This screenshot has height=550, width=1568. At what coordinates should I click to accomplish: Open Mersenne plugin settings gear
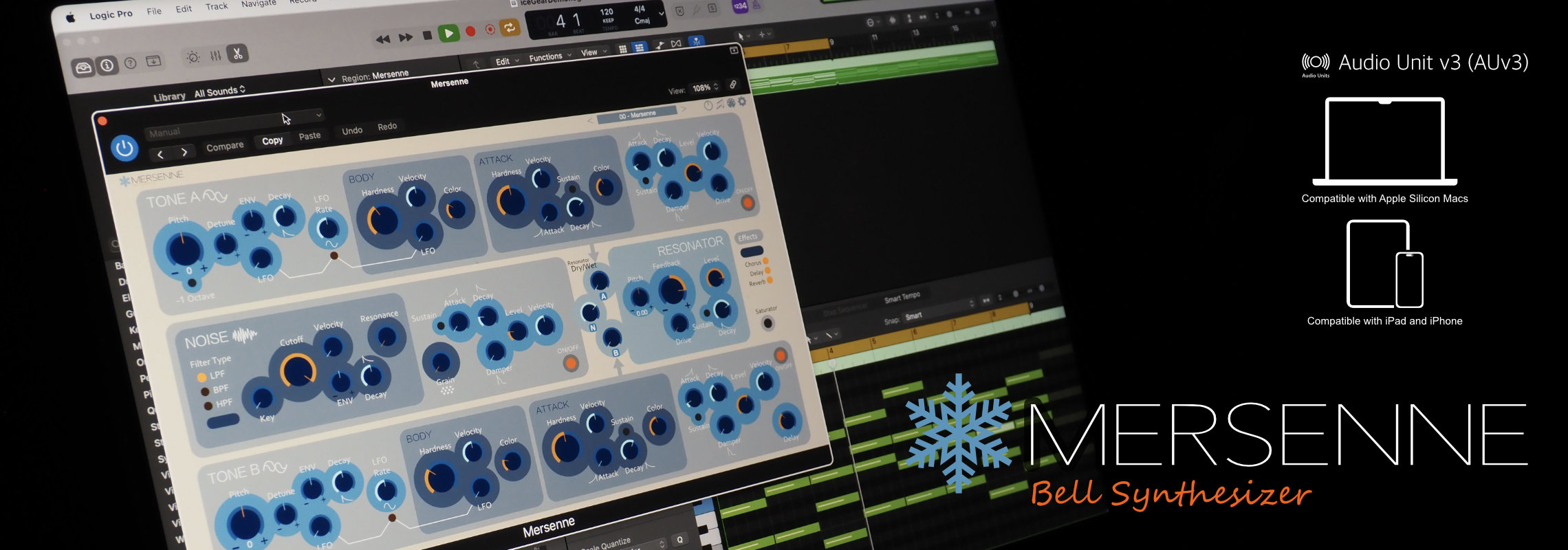click(x=742, y=102)
